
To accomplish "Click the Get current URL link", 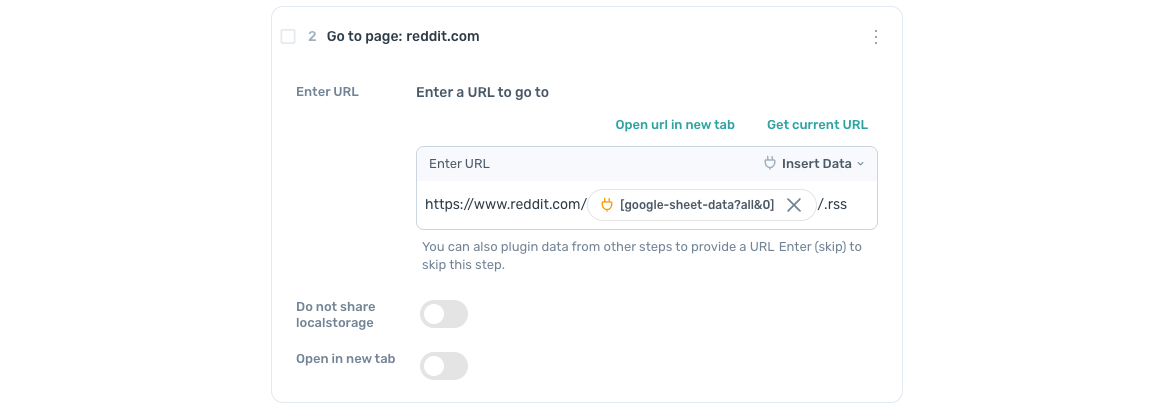I will (817, 125).
